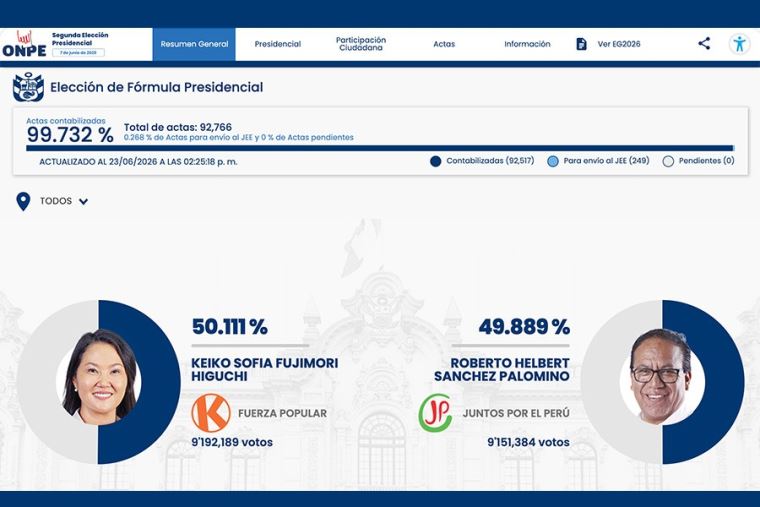
Task: Click the Elección de Fórmula Presidencial heading
Action: tap(157, 87)
